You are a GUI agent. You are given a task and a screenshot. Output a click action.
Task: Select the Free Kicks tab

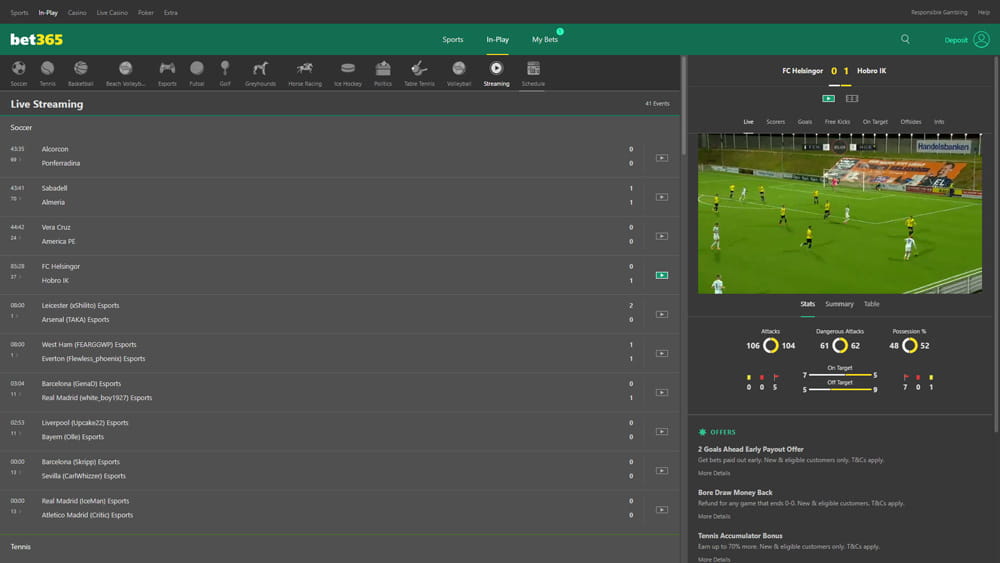click(837, 122)
